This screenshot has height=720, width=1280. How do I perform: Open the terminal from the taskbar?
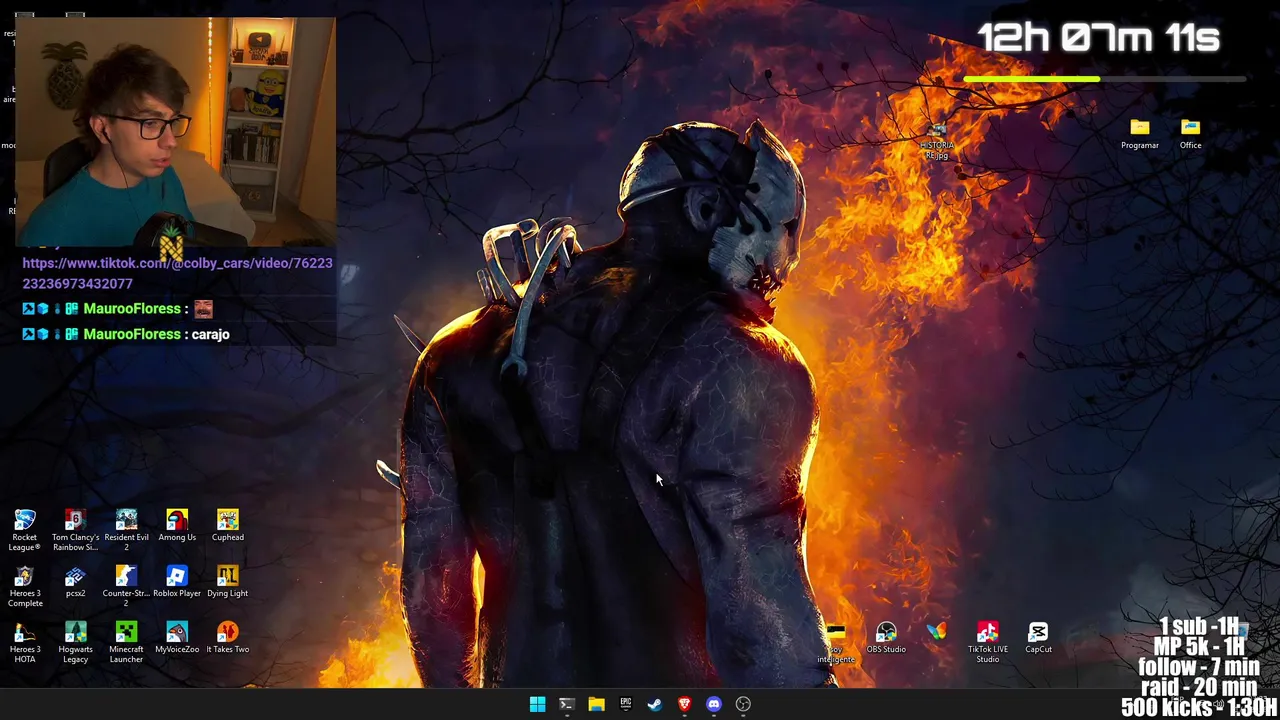click(x=566, y=704)
